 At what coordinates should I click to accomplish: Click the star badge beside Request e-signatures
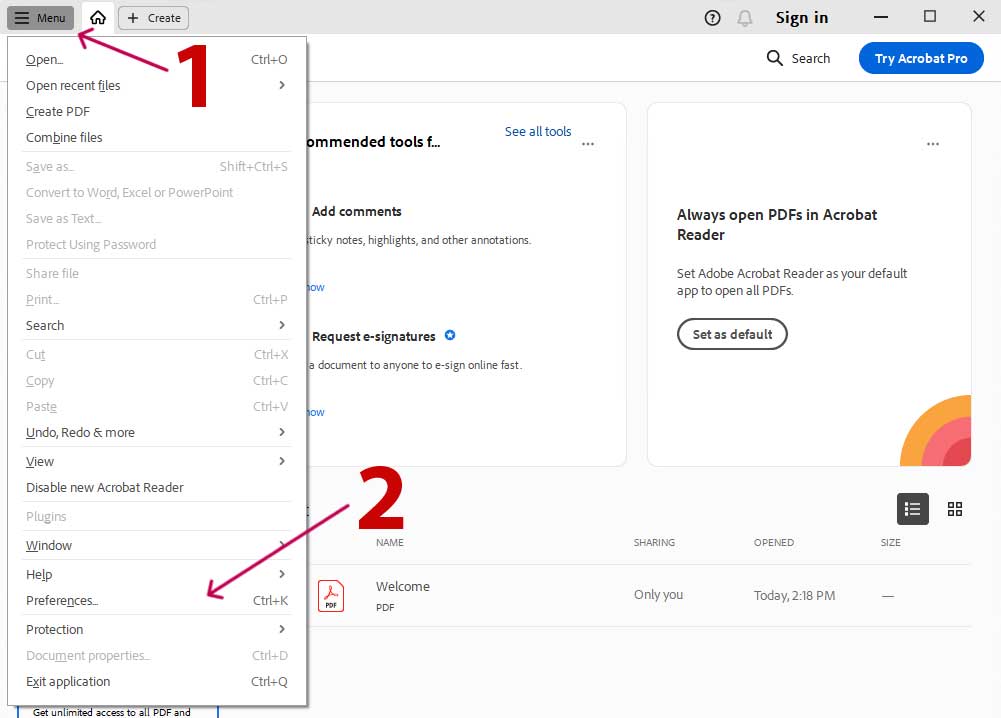pyautogui.click(x=450, y=335)
